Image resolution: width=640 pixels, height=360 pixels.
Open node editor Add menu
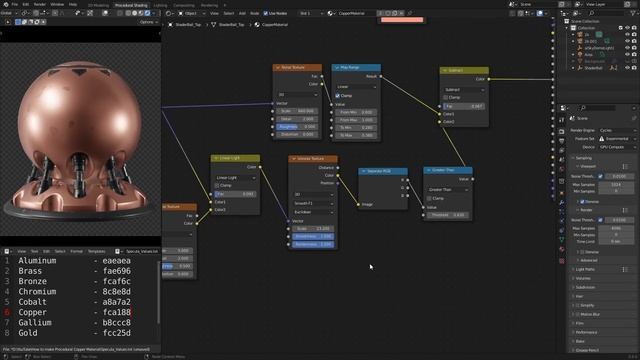click(x=242, y=13)
